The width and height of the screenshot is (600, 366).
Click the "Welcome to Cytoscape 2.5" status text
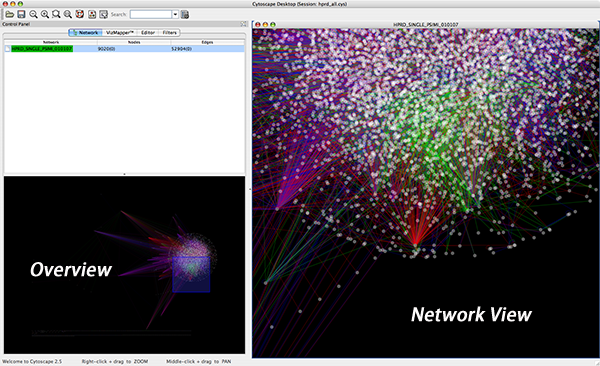(32, 361)
